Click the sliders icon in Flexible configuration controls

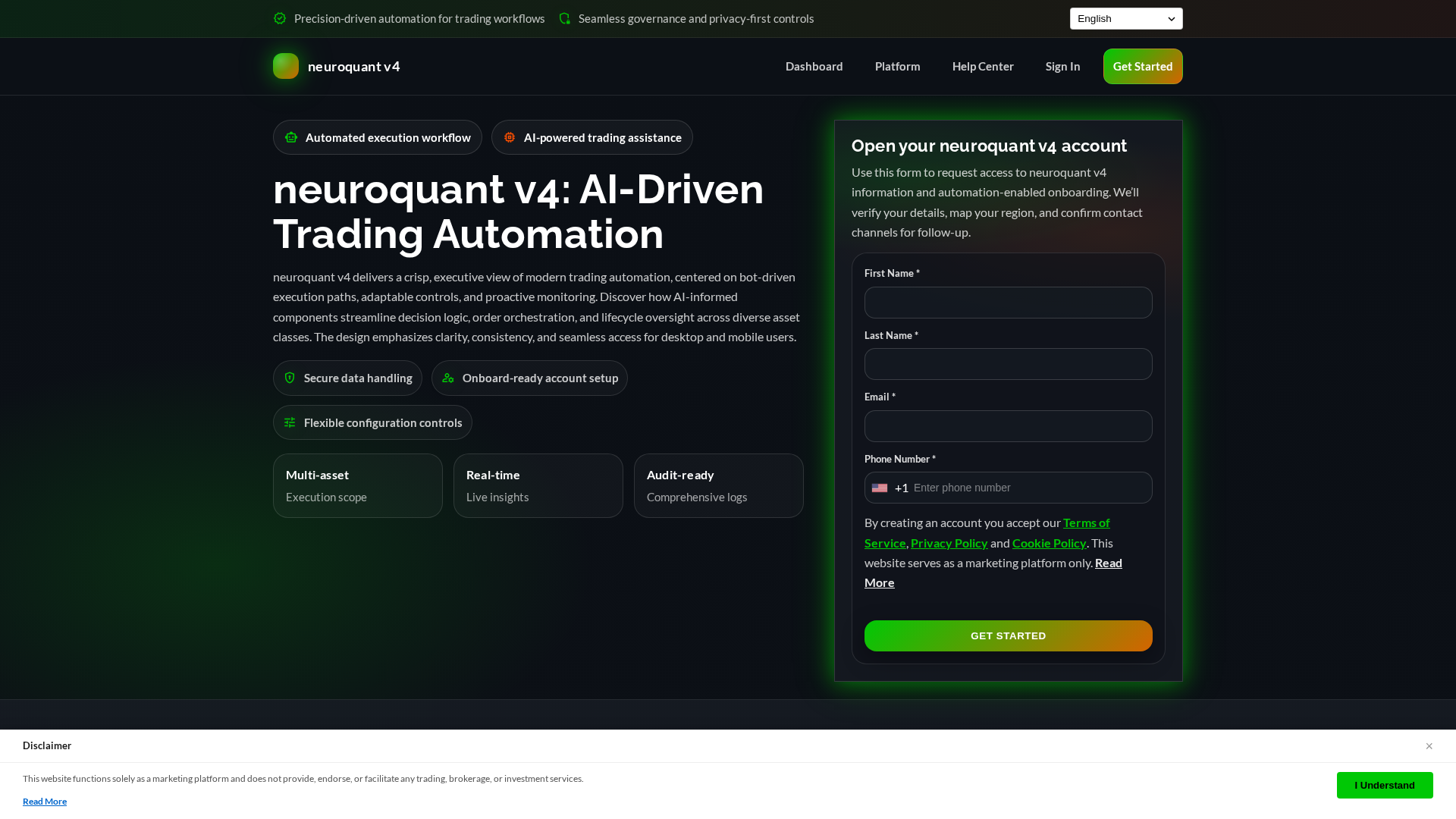290,422
